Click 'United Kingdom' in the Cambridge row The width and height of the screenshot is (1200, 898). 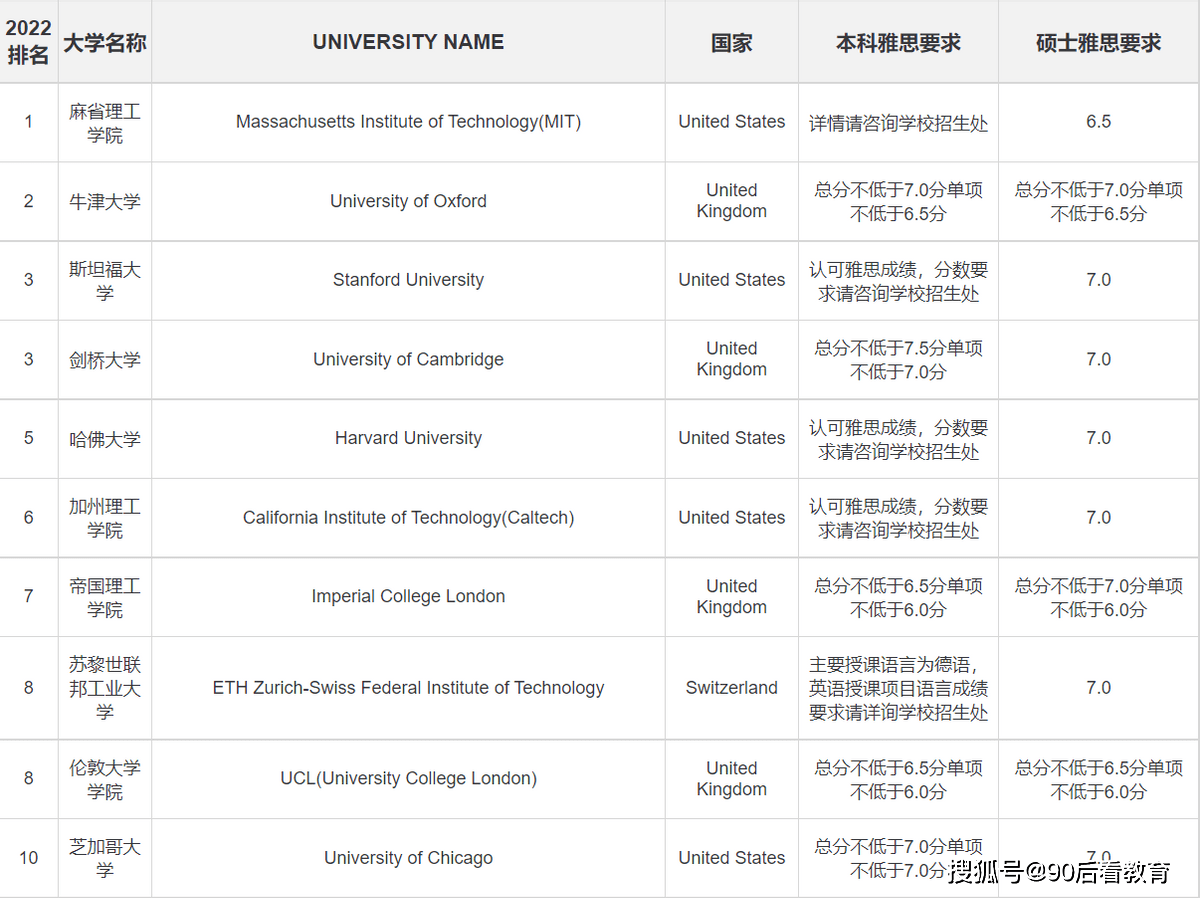click(732, 359)
